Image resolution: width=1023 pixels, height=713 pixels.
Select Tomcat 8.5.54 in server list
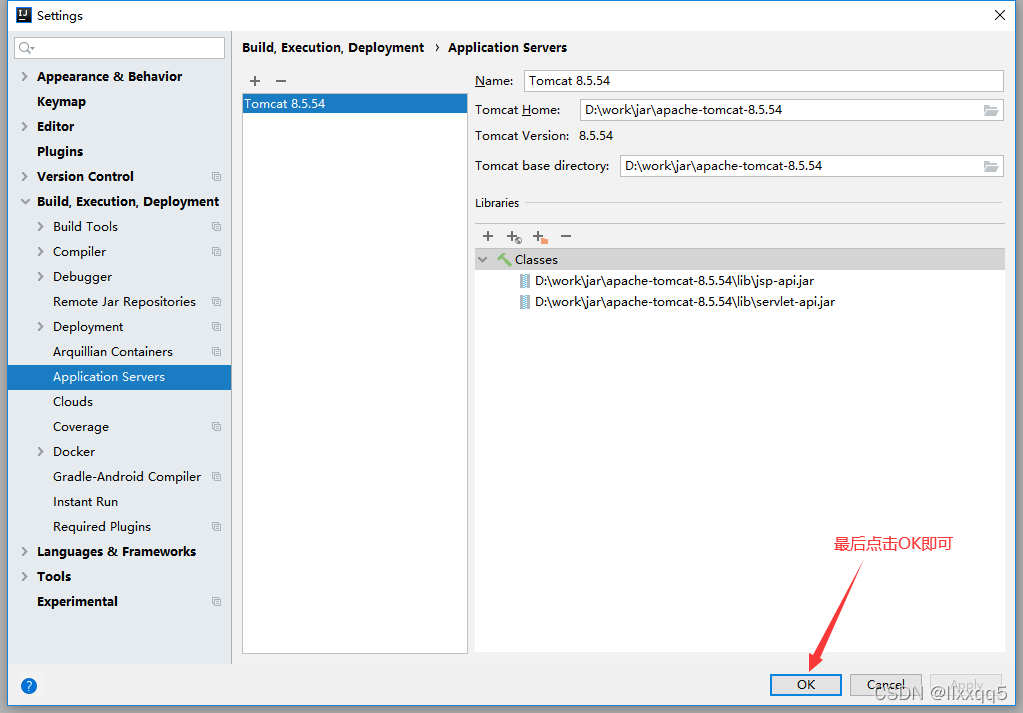click(355, 104)
